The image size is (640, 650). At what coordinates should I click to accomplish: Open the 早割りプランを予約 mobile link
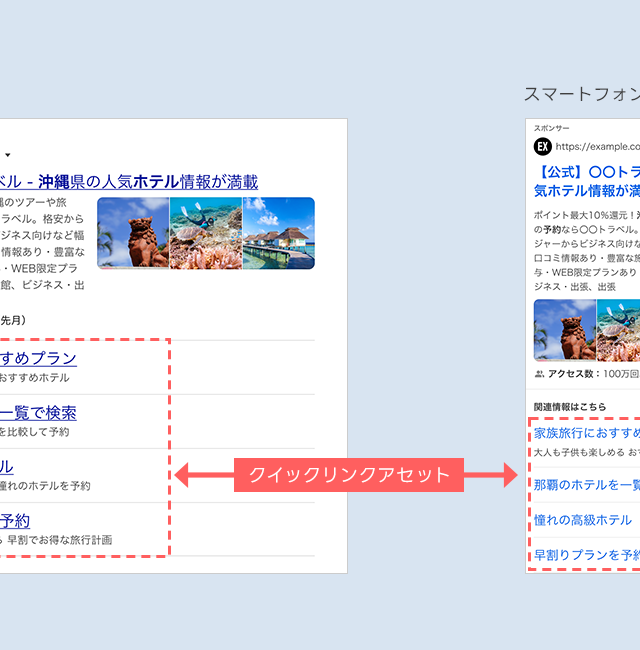tap(586, 555)
